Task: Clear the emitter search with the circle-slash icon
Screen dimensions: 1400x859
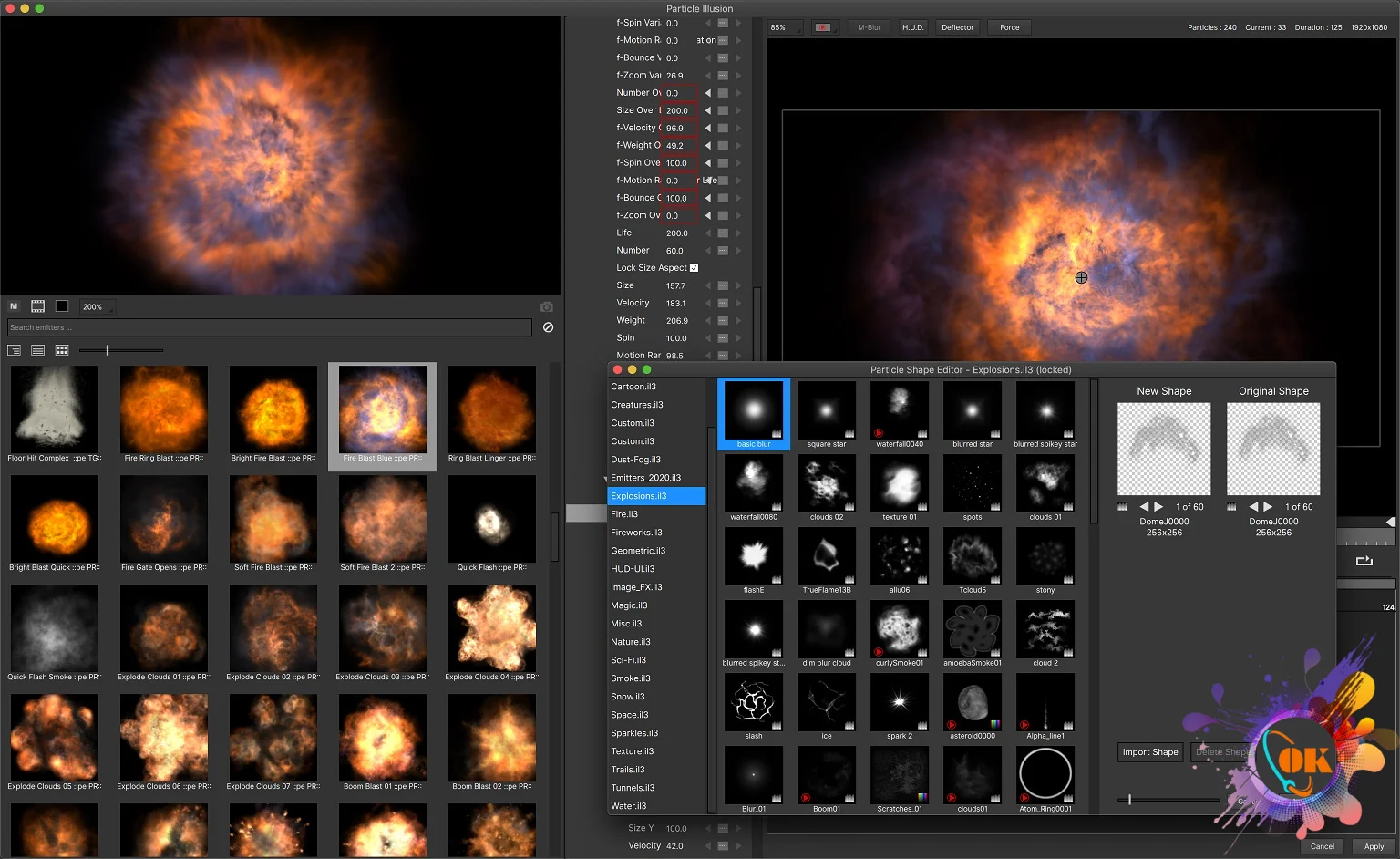Action: coord(548,327)
